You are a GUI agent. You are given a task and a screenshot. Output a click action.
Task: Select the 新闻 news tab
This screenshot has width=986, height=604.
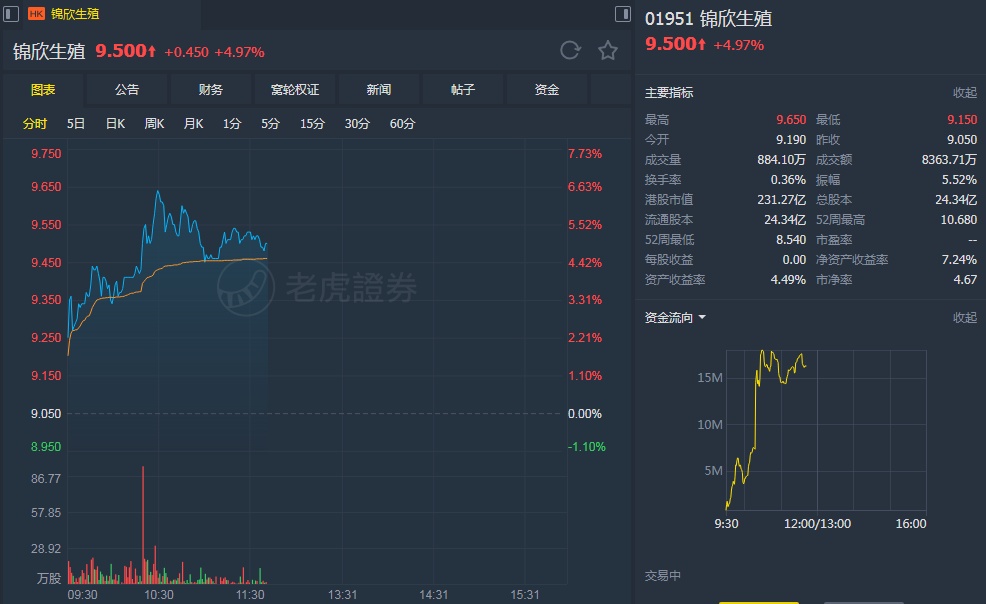click(379, 90)
